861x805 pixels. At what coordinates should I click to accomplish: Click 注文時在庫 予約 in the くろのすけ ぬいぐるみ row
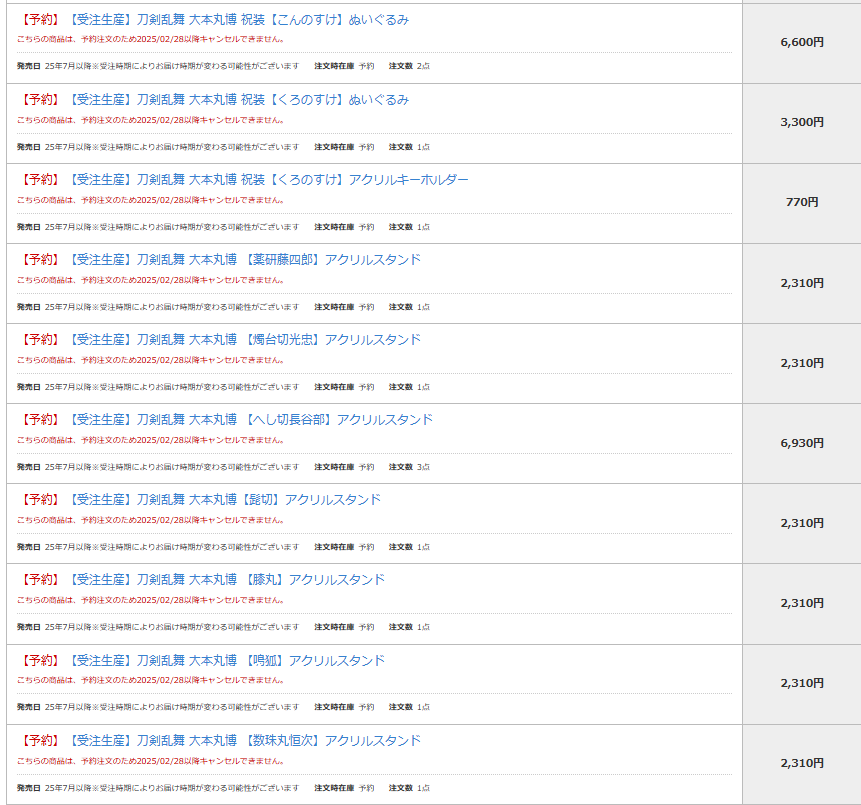(x=344, y=147)
